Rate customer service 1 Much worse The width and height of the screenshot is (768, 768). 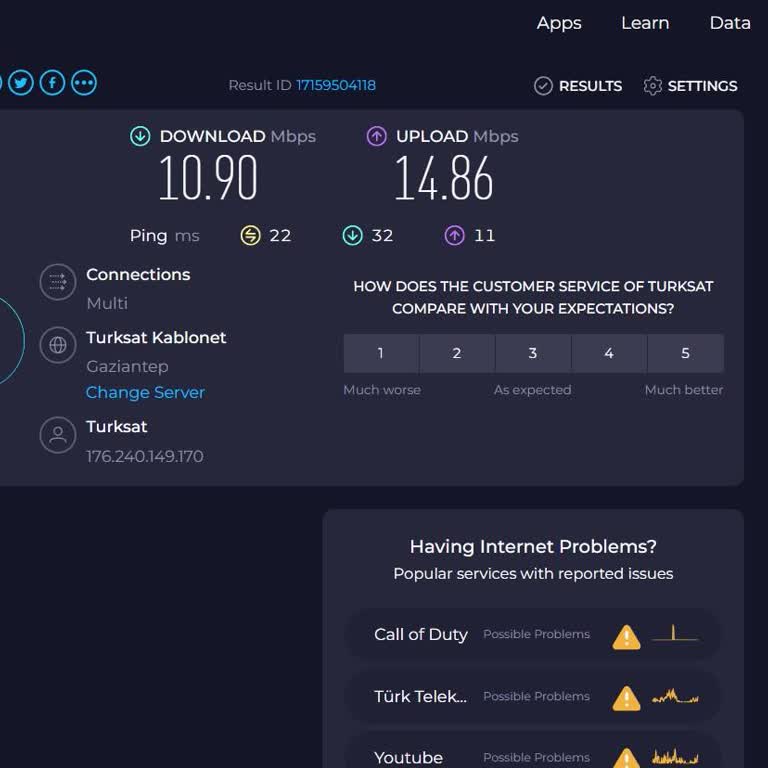381,353
